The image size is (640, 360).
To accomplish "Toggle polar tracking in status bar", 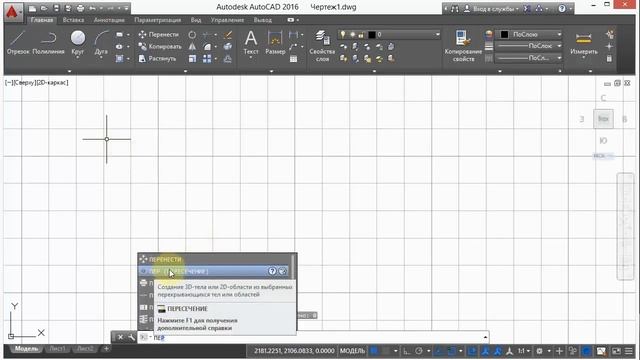I will 419,351.
